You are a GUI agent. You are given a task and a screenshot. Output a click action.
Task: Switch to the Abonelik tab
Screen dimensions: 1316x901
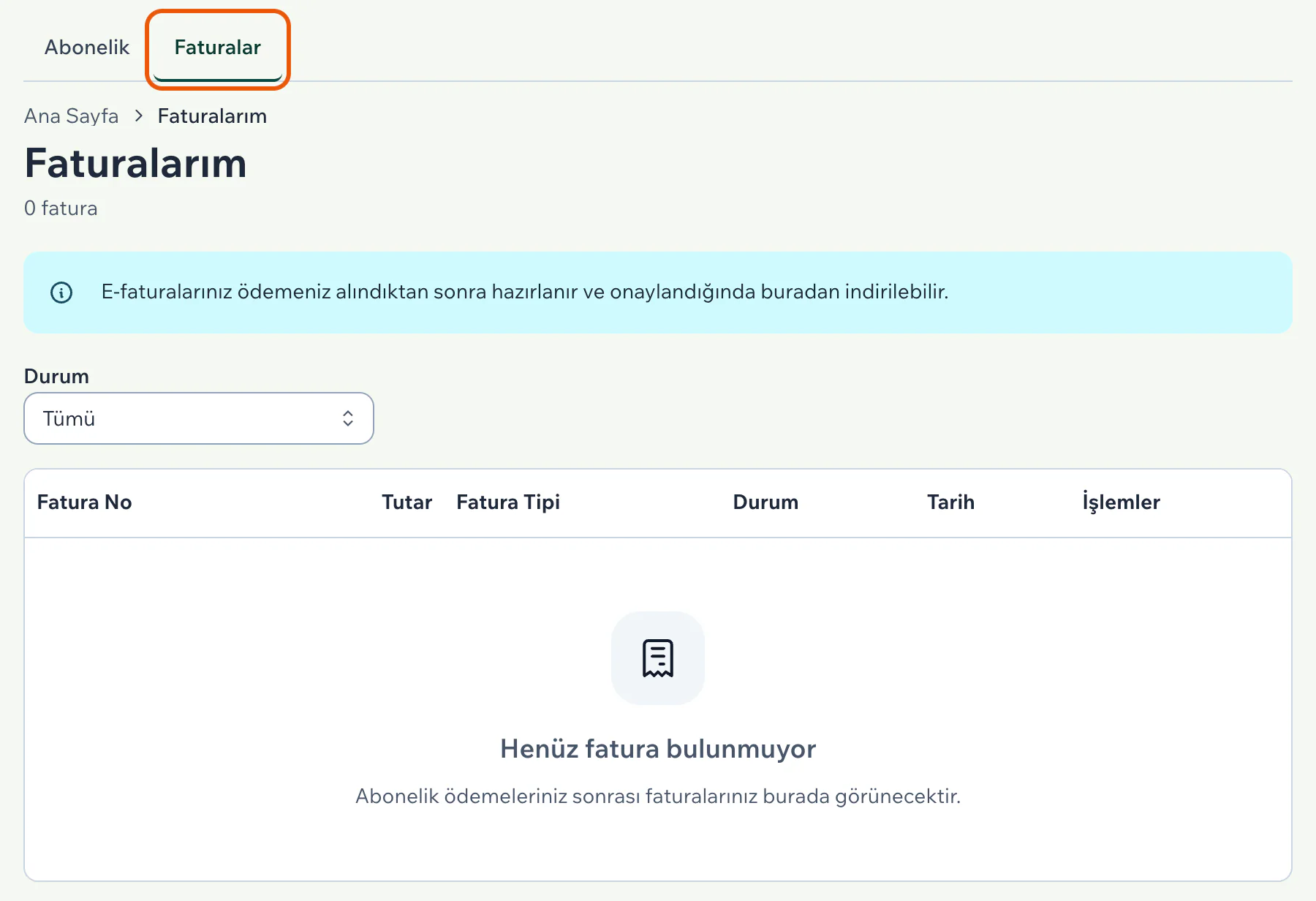tap(87, 48)
